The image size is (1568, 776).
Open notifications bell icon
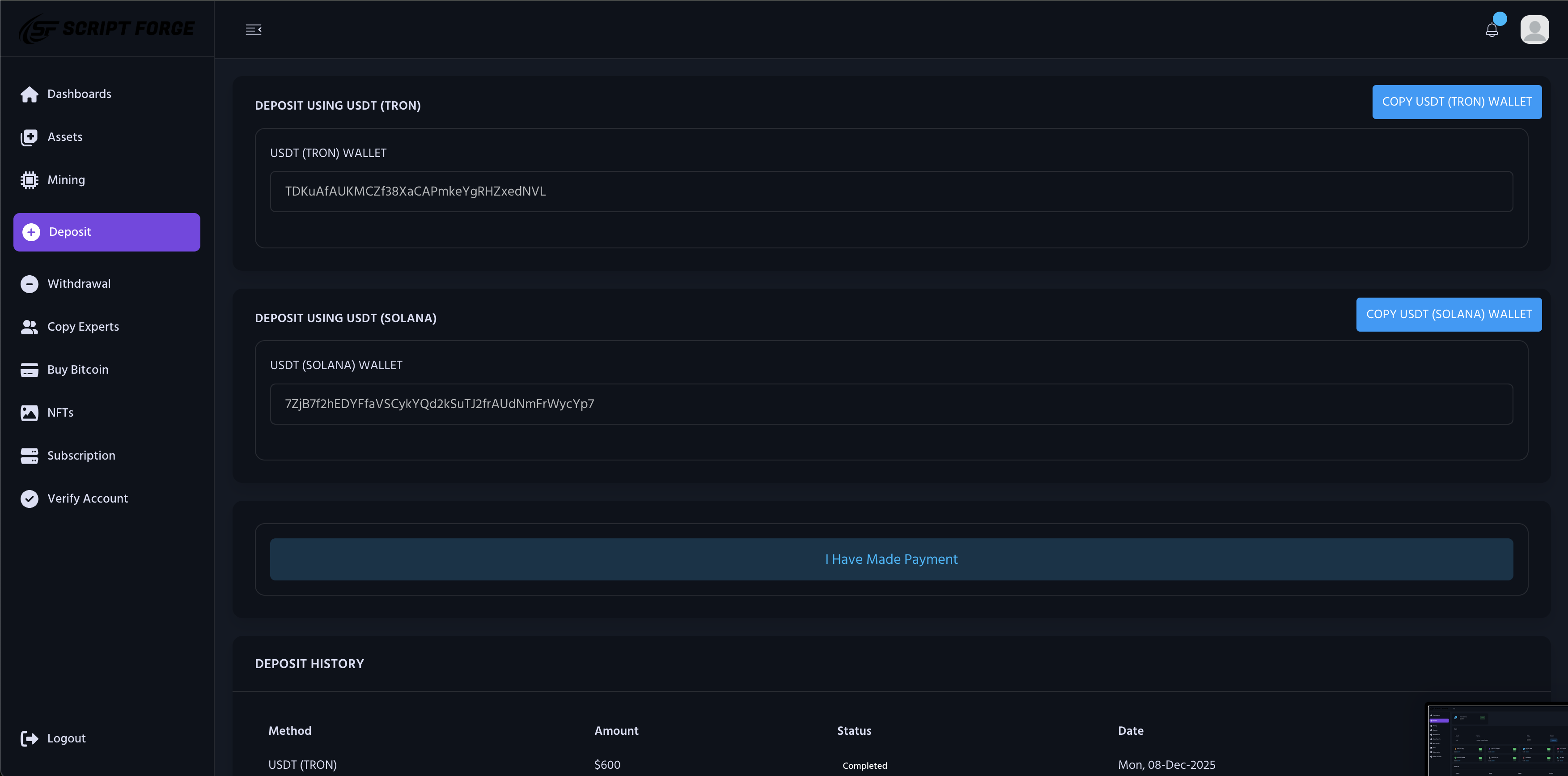pyautogui.click(x=1492, y=30)
